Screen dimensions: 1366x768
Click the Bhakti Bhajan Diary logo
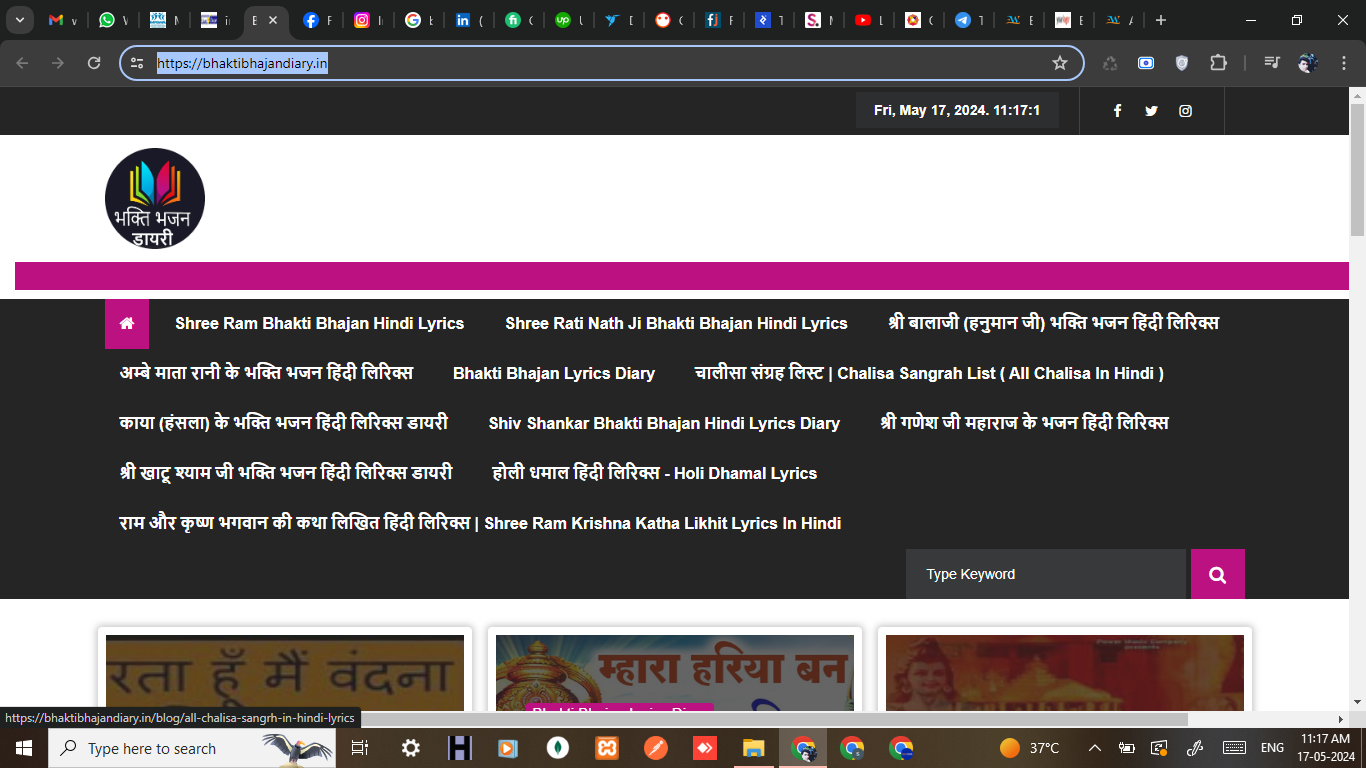pos(155,198)
